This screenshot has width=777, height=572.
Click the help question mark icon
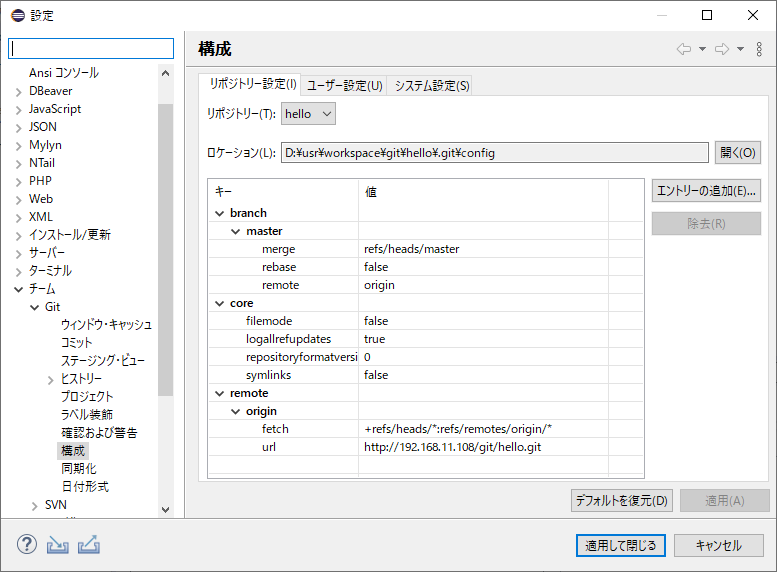tap(26, 545)
